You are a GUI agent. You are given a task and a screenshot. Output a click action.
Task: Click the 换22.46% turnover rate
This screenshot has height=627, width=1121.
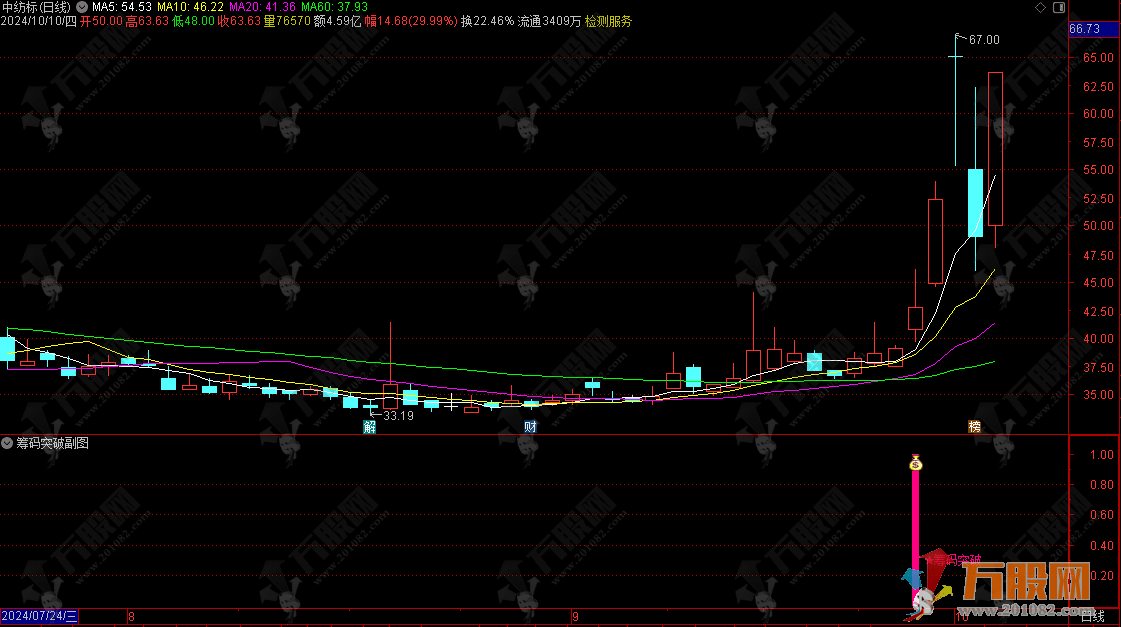pos(488,21)
